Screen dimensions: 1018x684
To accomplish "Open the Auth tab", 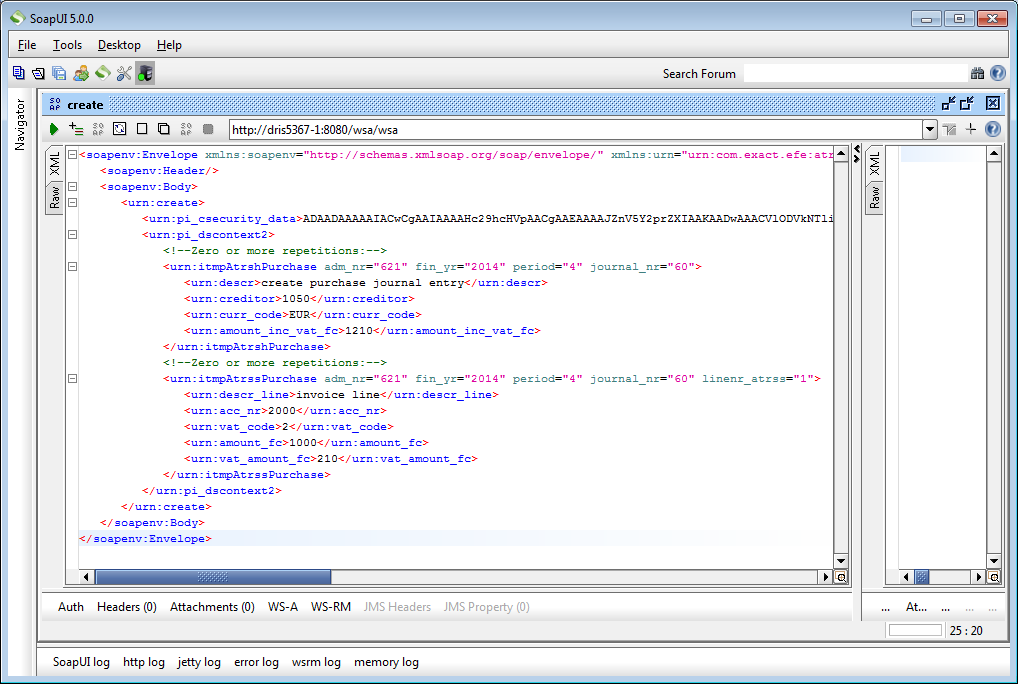I will (71, 607).
